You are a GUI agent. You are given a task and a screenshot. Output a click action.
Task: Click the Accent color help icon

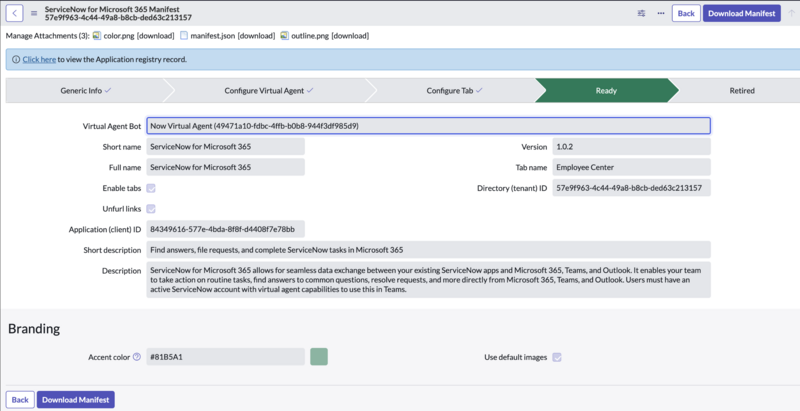(x=137, y=357)
